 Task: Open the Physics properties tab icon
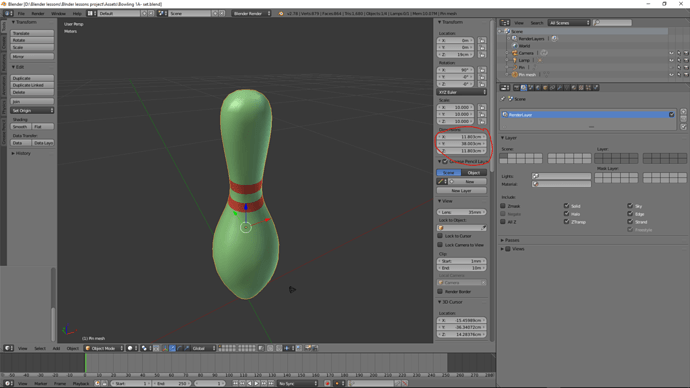(x=596, y=88)
